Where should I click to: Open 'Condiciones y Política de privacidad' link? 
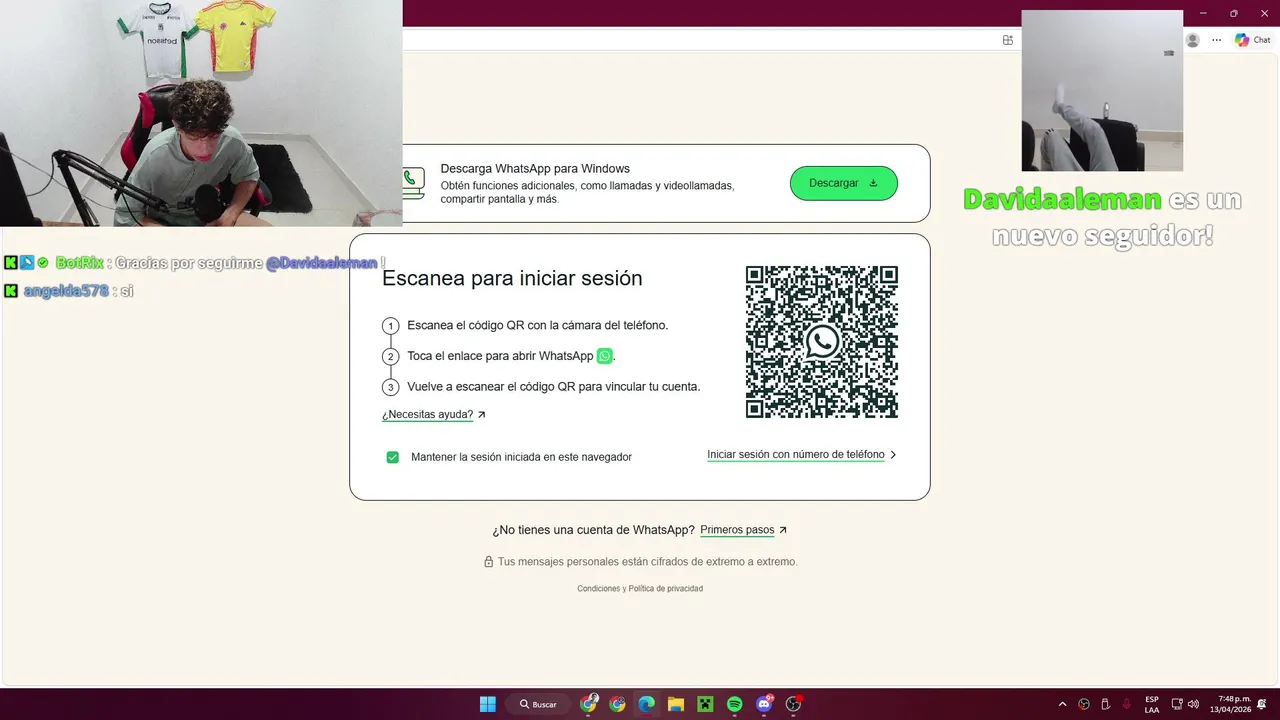pos(640,589)
